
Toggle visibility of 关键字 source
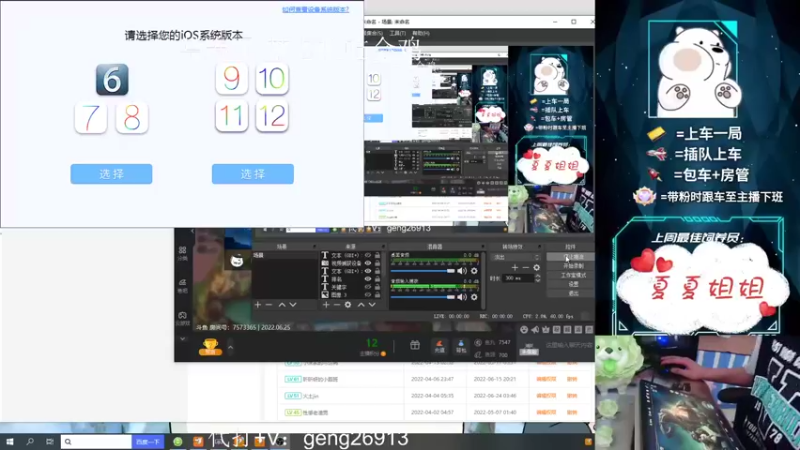(368, 287)
